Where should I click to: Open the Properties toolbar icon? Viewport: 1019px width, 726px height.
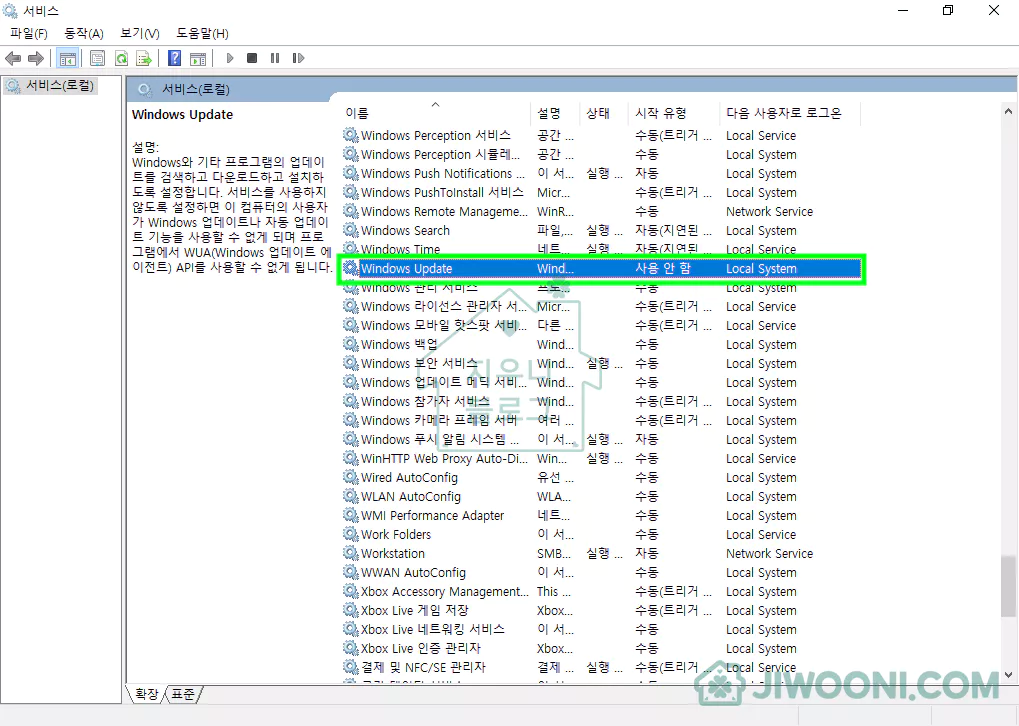(97, 58)
